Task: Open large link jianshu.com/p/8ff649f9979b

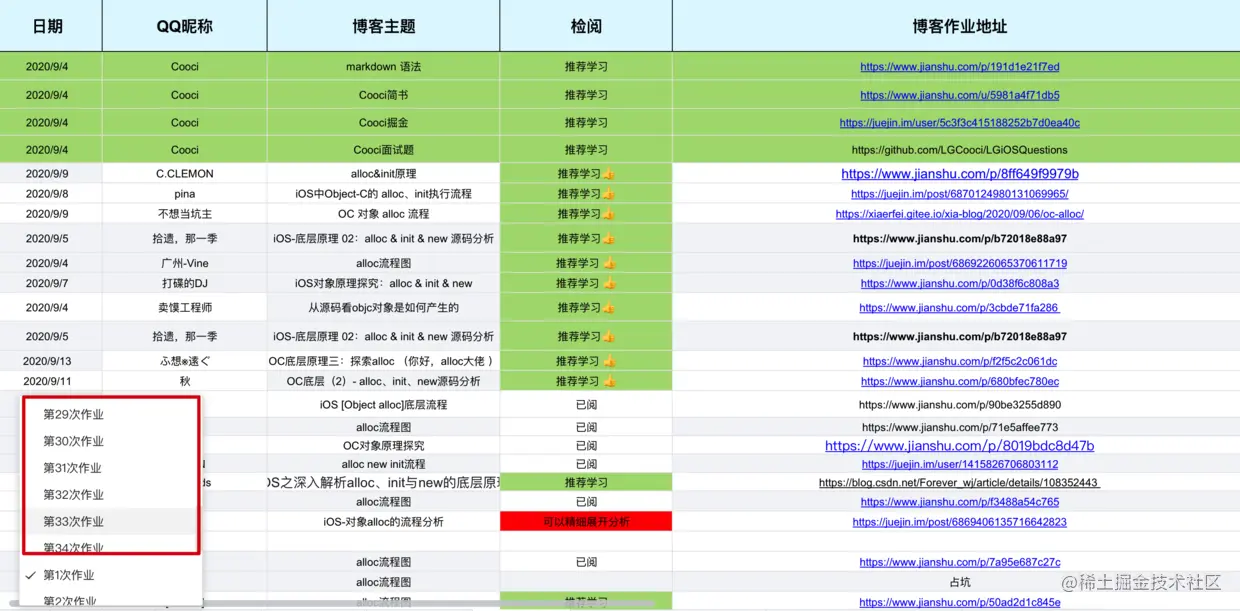Action: [959, 174]
